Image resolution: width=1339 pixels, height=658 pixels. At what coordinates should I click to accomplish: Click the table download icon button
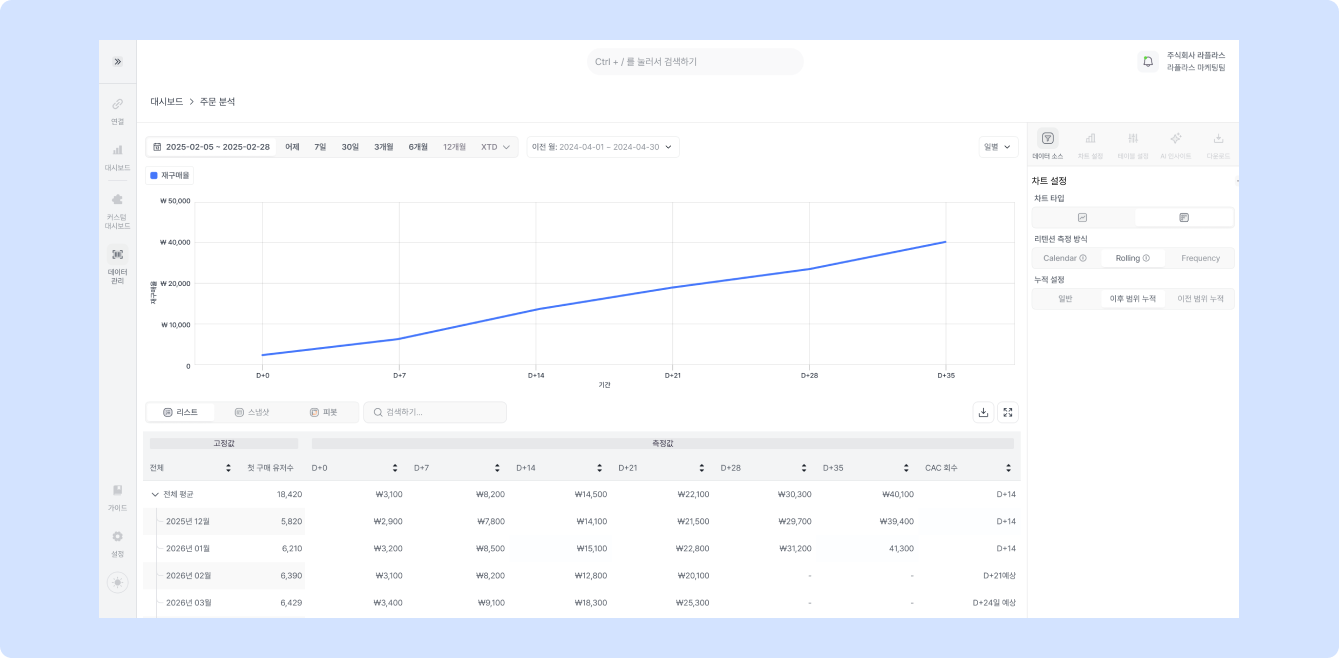pos(983,412)
